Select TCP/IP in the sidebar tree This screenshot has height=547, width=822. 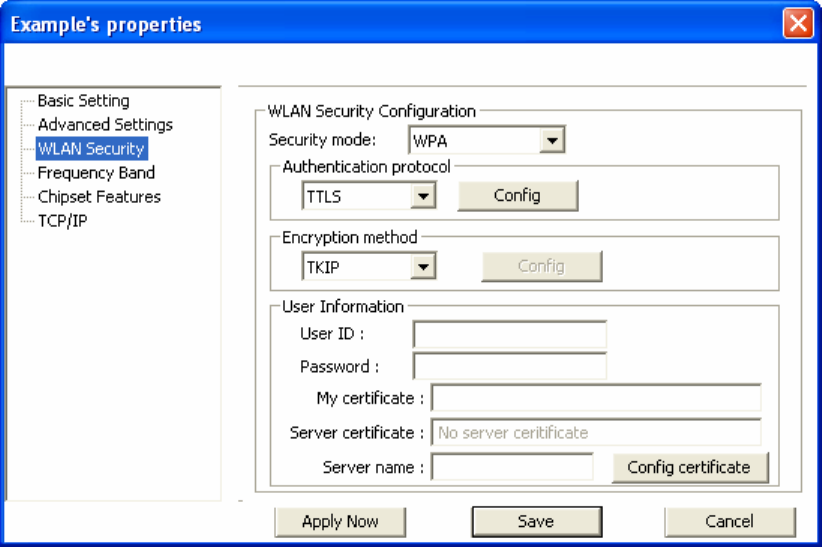pyautogui.click(x=62, y=221)
